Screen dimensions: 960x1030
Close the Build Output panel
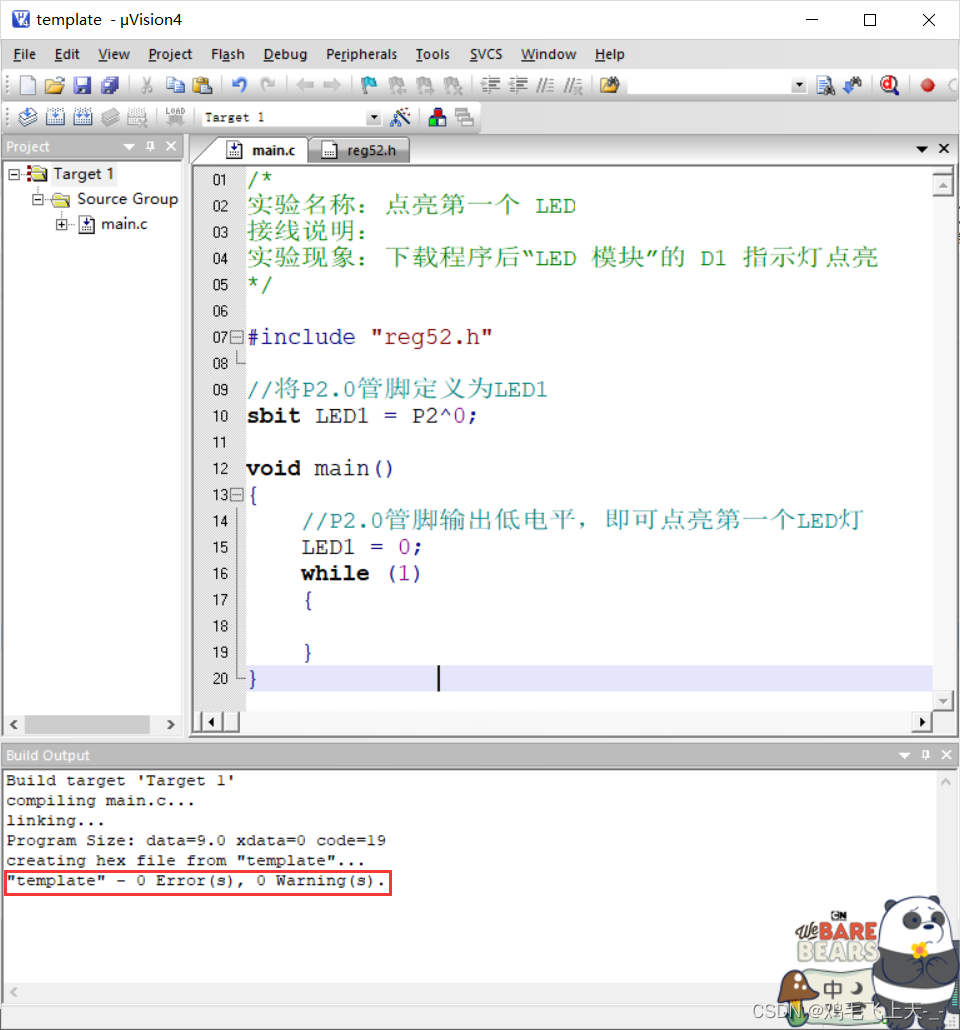pyautogui.click(x=946, y=755)
